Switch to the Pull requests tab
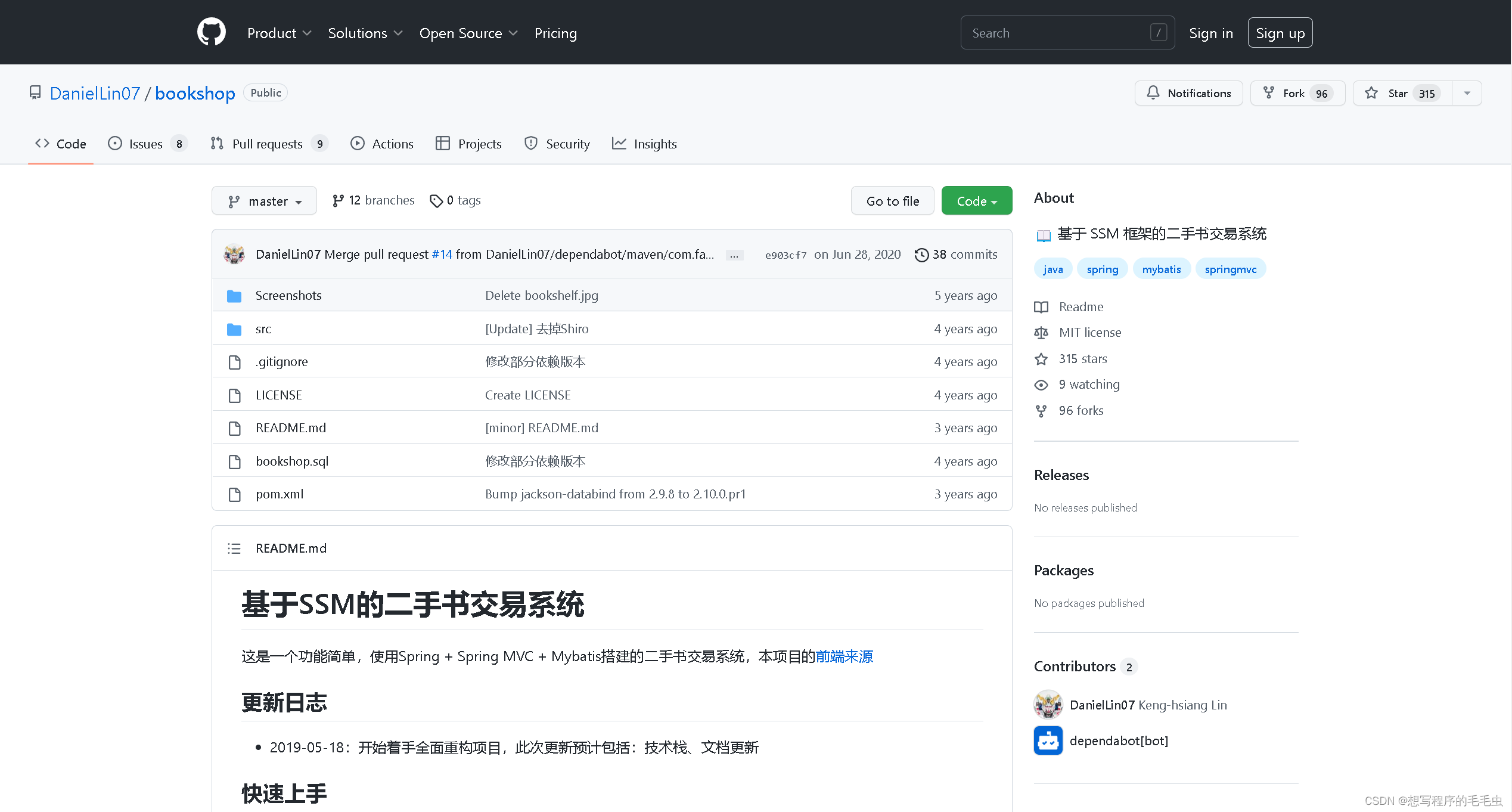This screenshot has height=812, width=1512. tap(269, 144)
